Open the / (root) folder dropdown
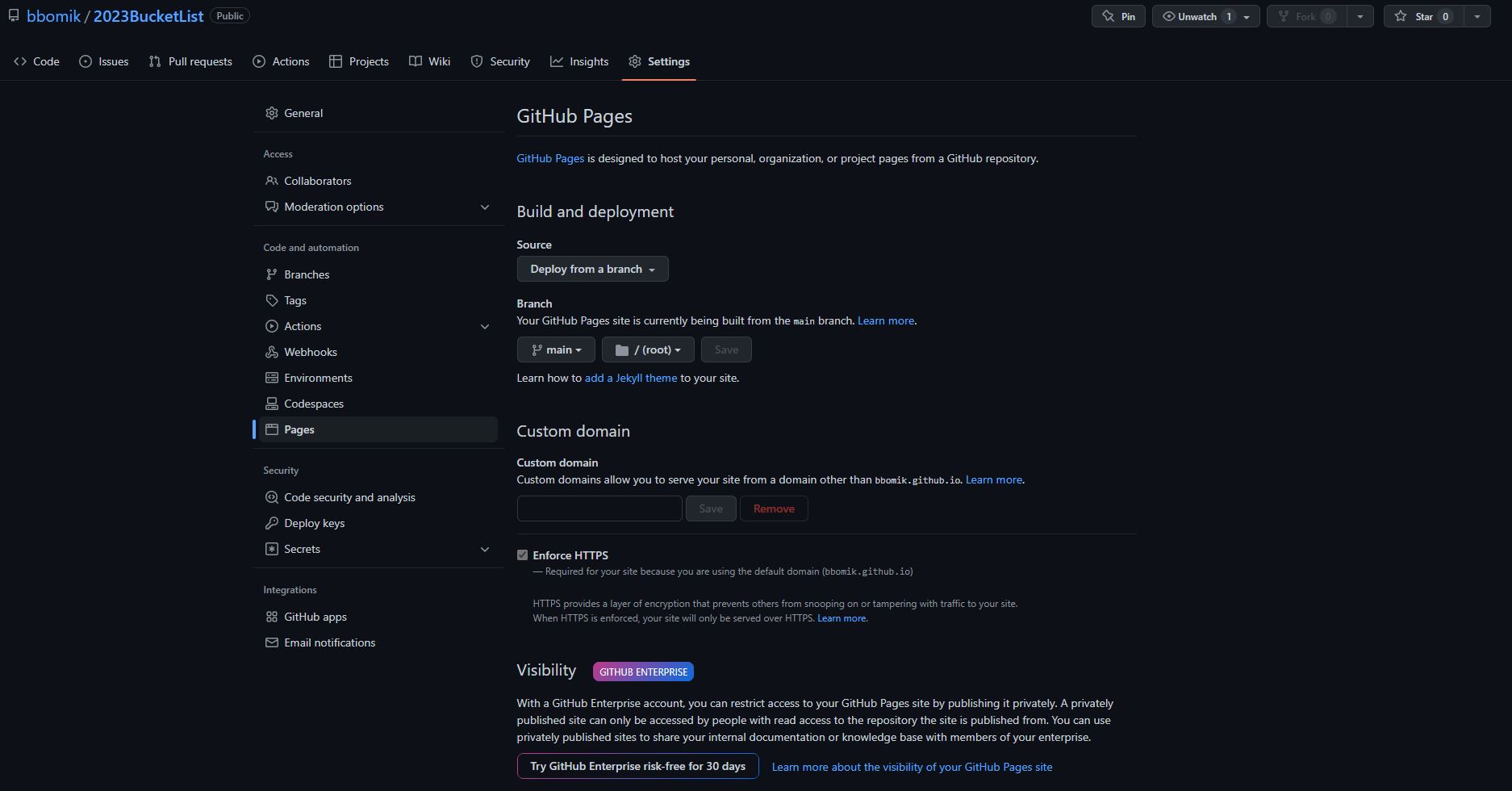The width and height of the screenshot is (1512, 791). click(x=648, y=349)
